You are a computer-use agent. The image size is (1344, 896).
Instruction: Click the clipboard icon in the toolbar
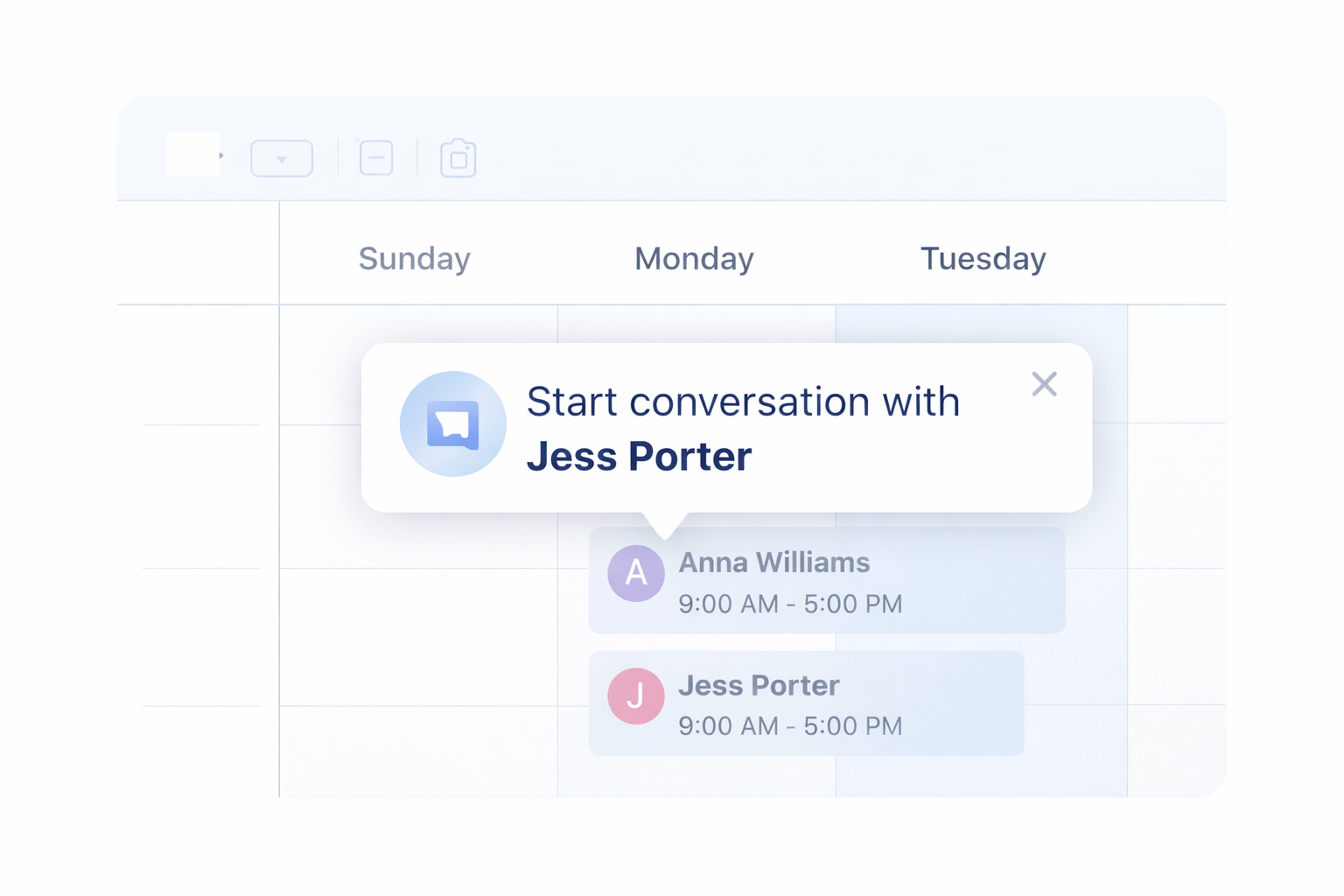[x=458, y=158]
